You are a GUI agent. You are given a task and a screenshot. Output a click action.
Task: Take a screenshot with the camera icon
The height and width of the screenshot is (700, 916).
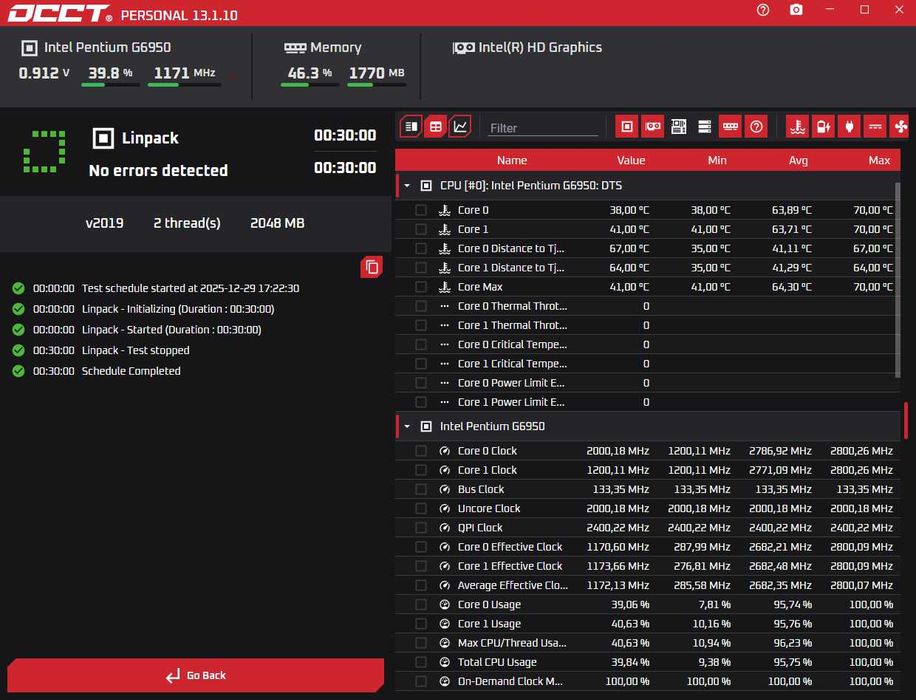point(796,10)
